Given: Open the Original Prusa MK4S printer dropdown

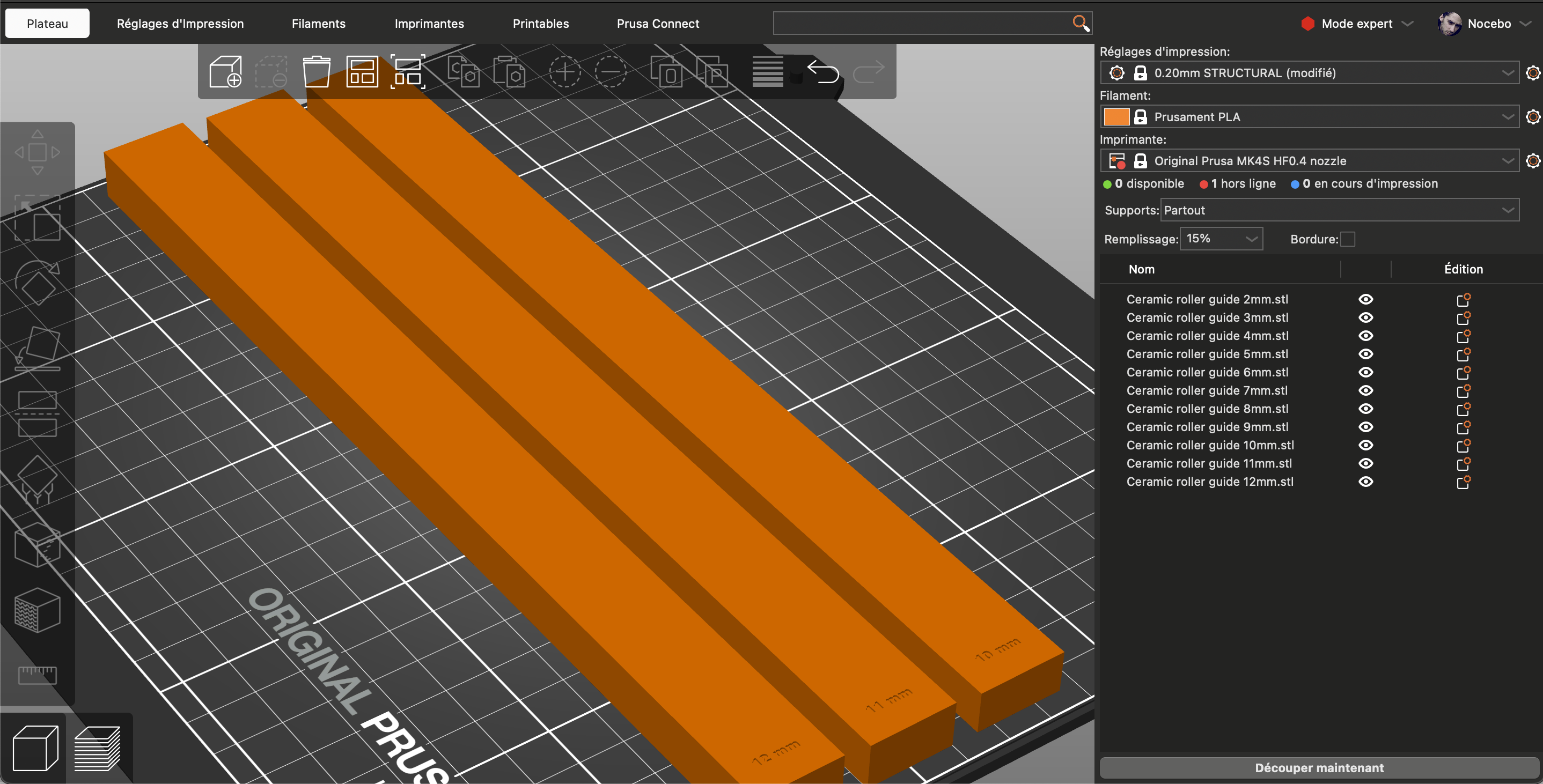Looking at the screenshot, I should click(1310, 160).
